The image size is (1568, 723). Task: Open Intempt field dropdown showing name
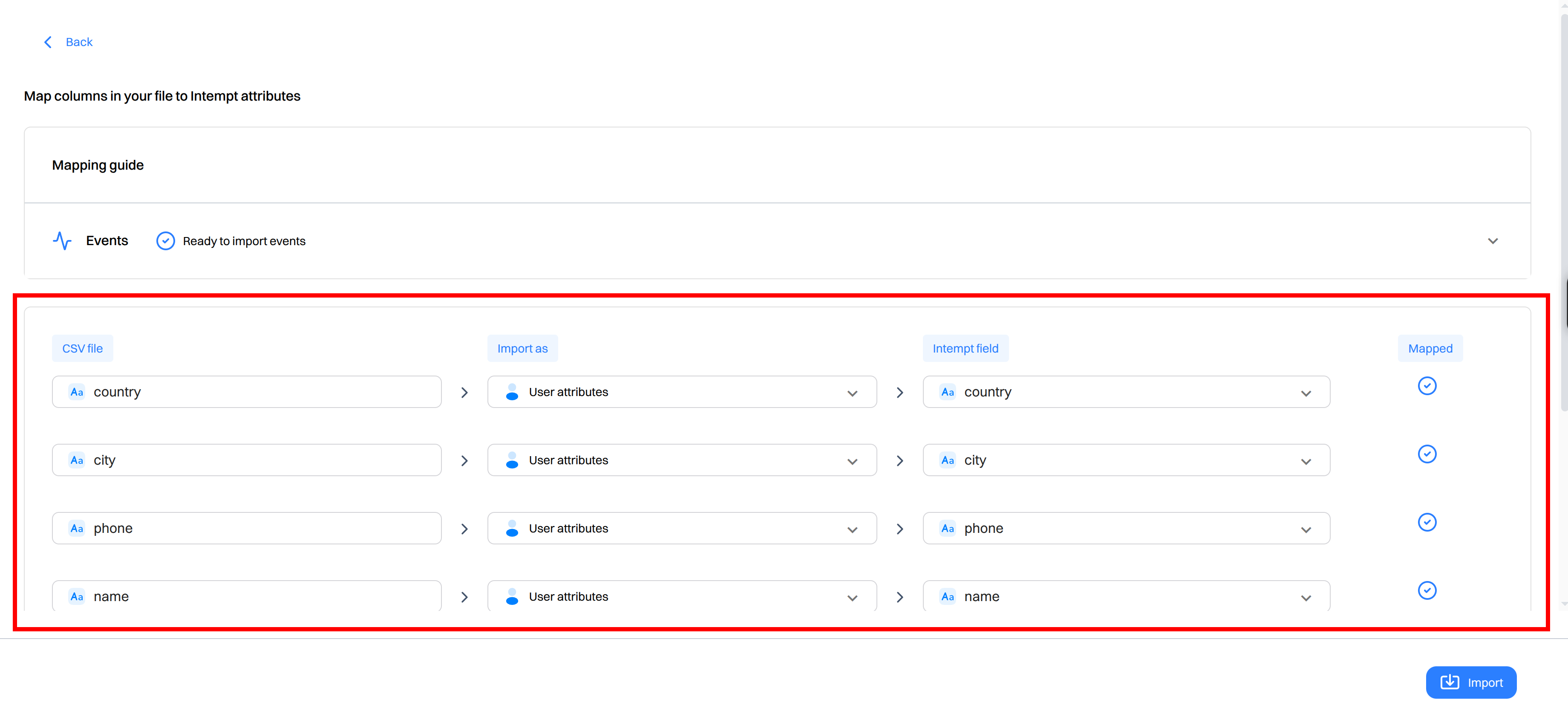coord(1126,596)
